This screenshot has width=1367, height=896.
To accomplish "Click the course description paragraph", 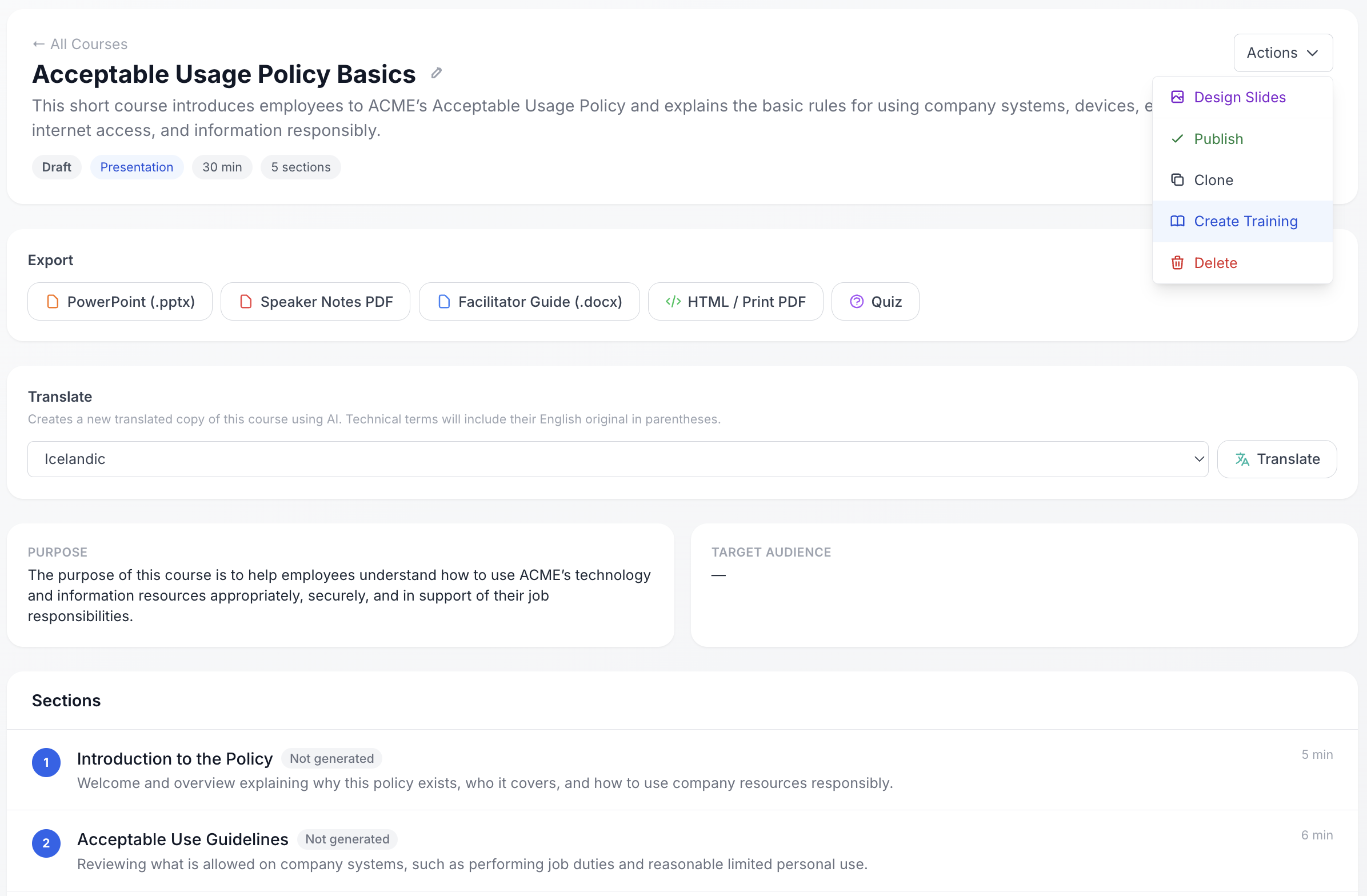I will (592, 118).
